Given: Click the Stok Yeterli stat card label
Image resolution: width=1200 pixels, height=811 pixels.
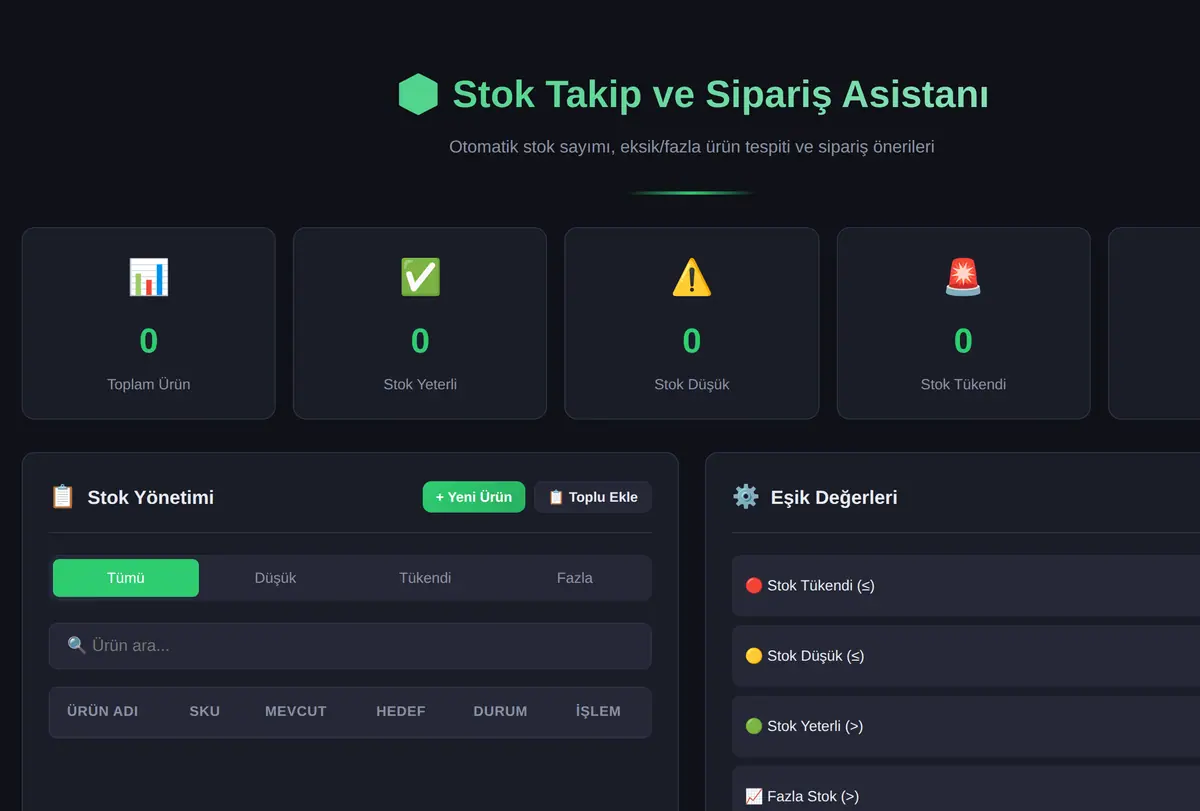Looking at the screenshot, I should coord(420,384).
